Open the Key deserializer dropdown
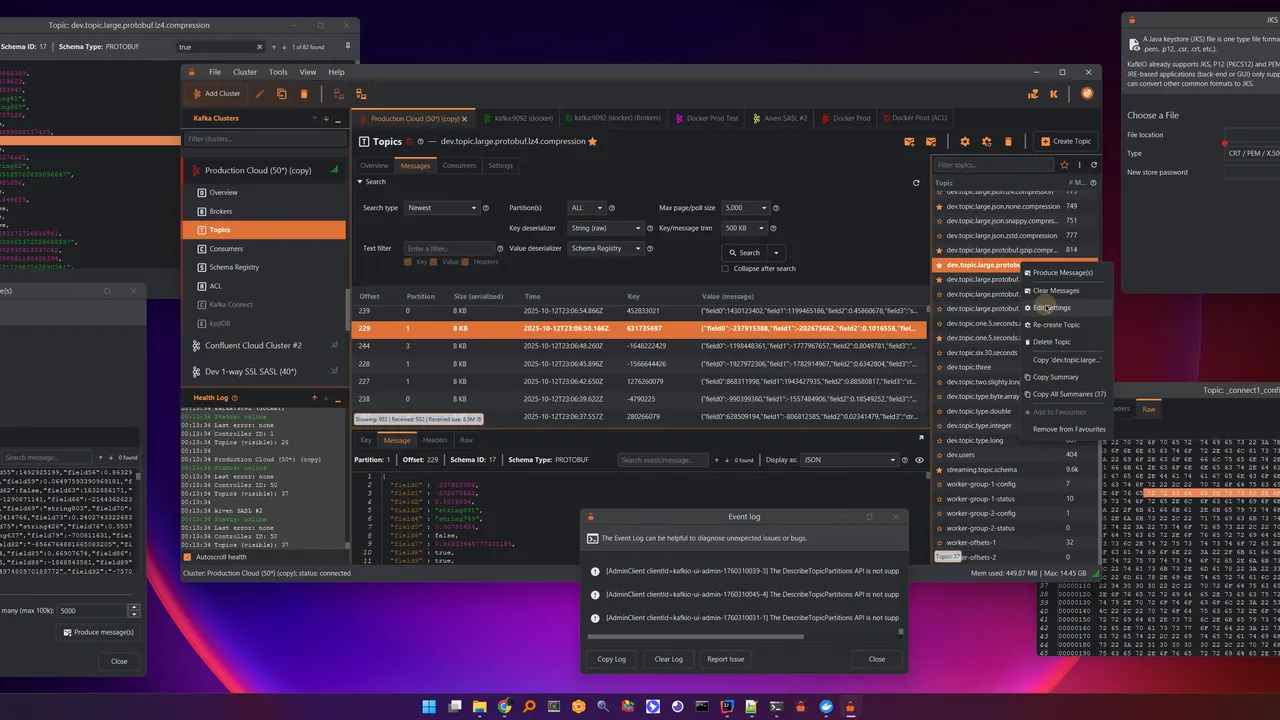The image size is (1280, 720). point(605,228)
